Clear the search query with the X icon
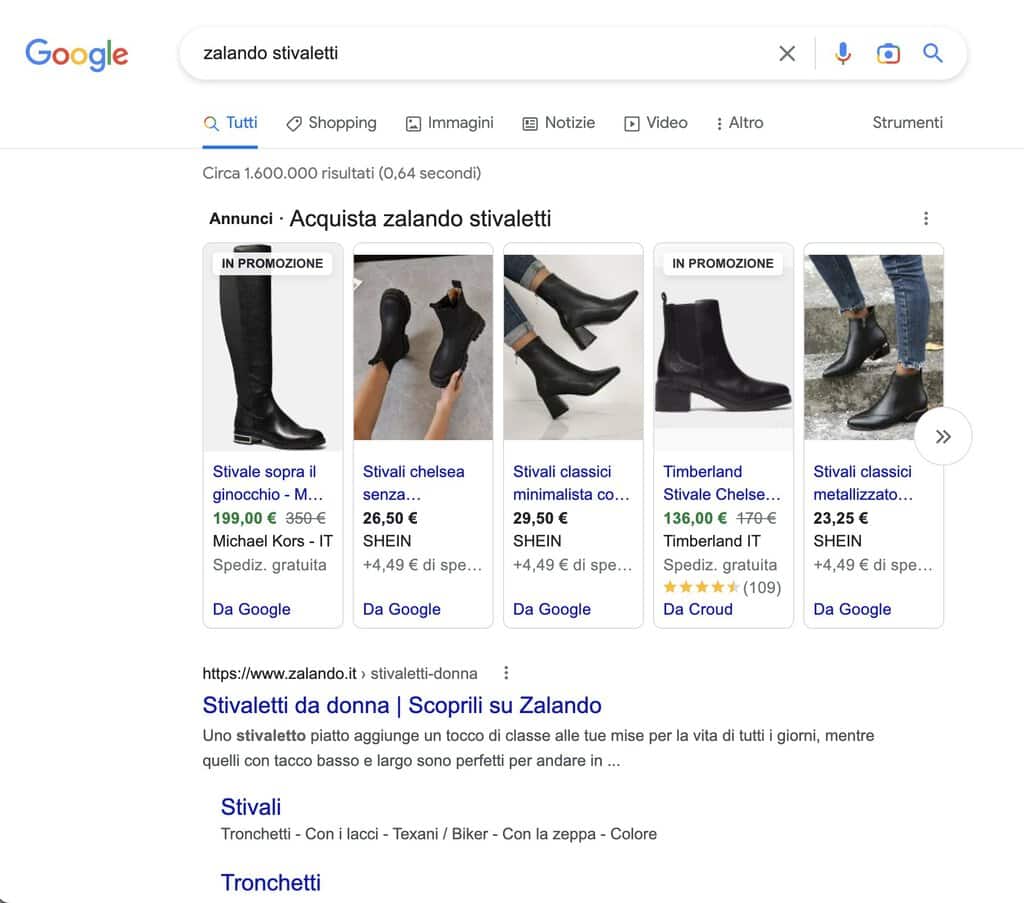Image resolution: width=1024 pixels, height=903 pixels. (x=787, y=54)
